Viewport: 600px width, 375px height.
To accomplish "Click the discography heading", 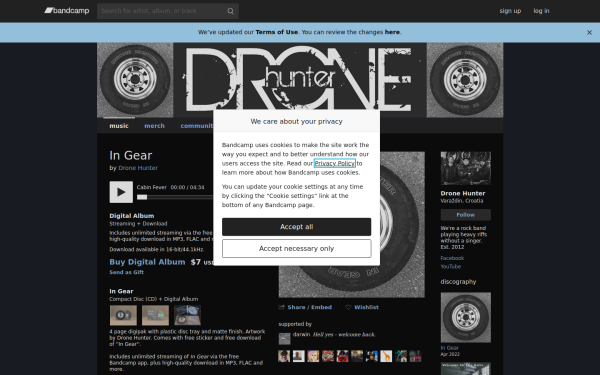I will 458,282.
